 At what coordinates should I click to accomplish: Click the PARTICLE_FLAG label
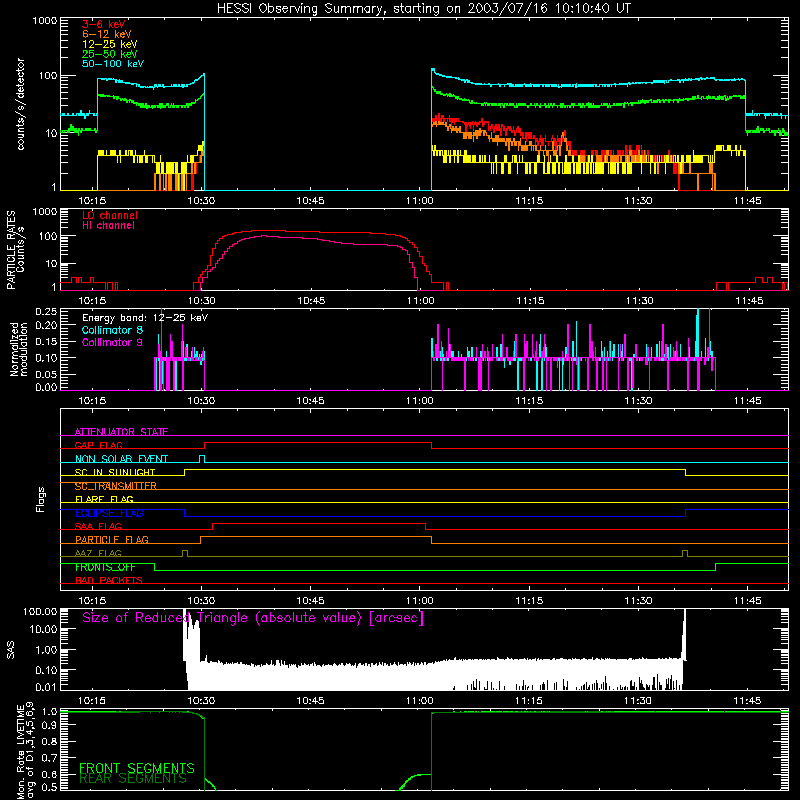[x=112, y=539]
